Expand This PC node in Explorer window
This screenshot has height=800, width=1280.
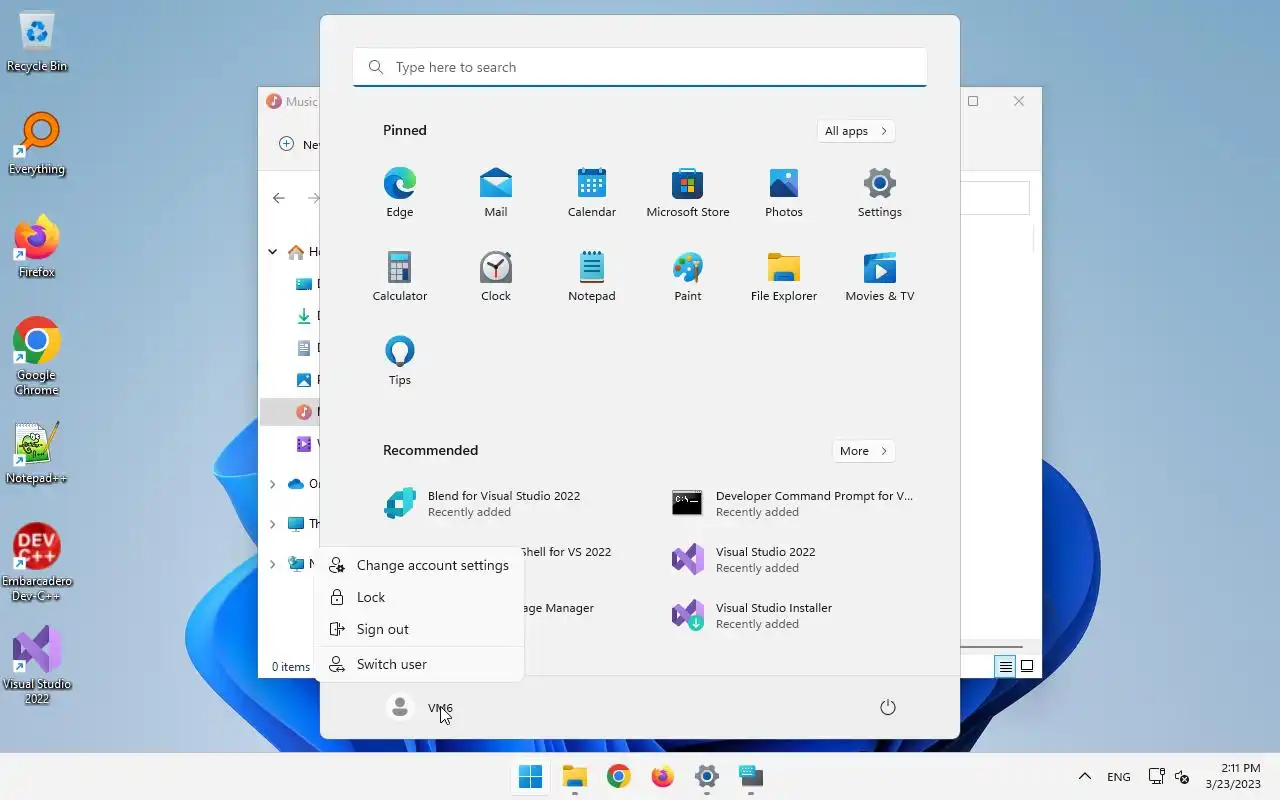point(272,524)
